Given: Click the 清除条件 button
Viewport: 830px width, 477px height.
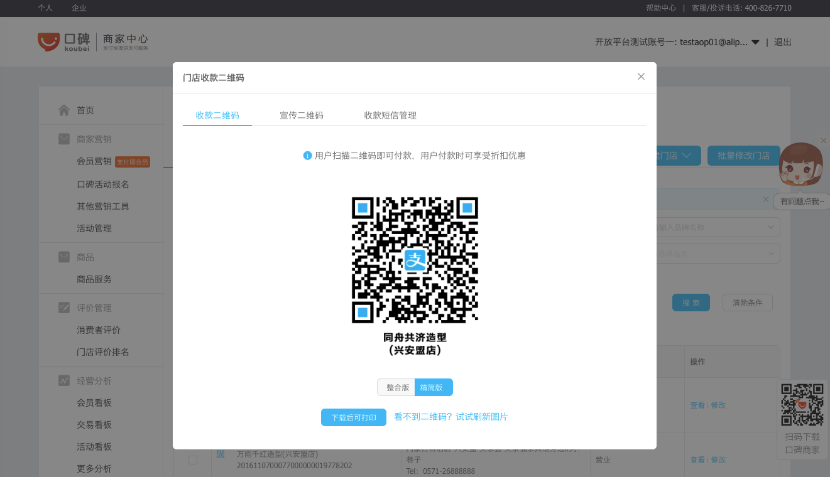Looking at the screenshot, I should click(747, 303).
